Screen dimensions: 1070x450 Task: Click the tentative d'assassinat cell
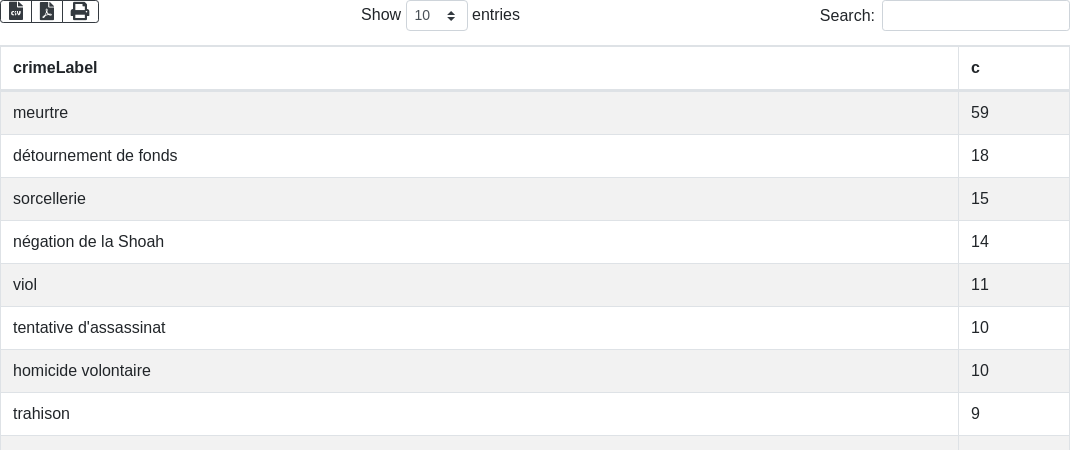point(89,328)
